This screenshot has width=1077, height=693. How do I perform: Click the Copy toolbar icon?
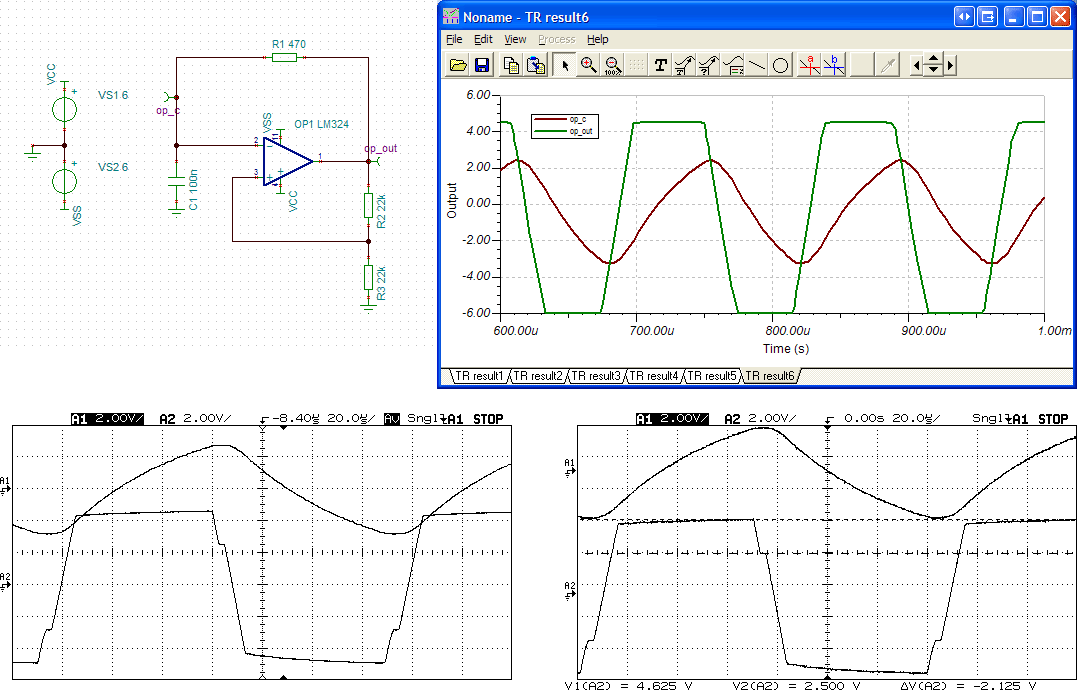[x=511, y=65]
